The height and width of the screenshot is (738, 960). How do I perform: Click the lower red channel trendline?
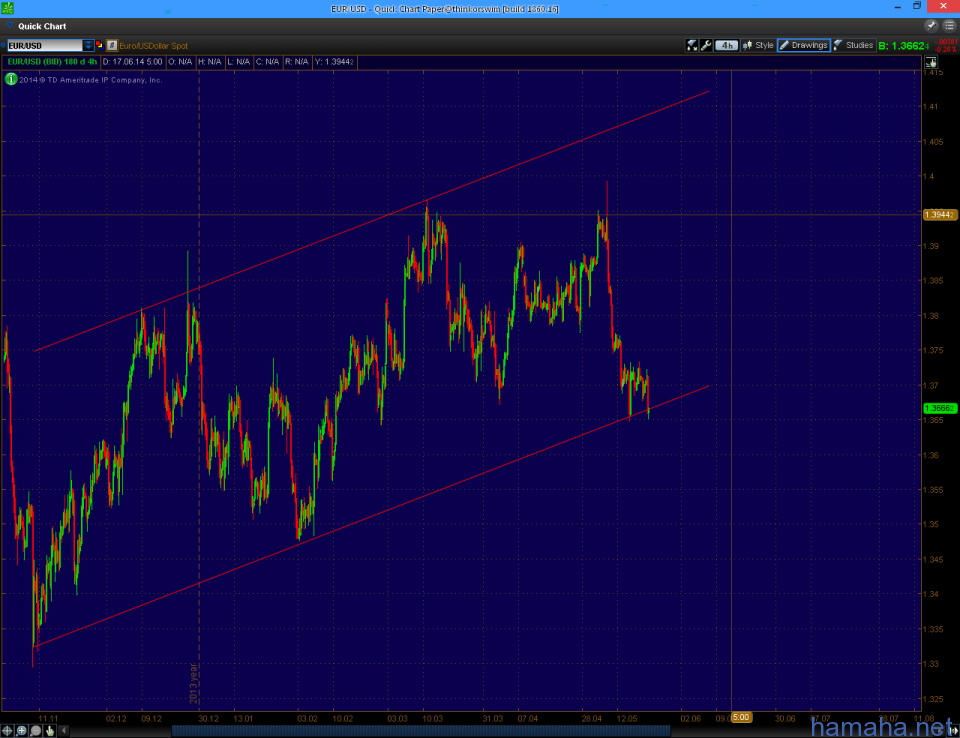(x=372, y=516)
